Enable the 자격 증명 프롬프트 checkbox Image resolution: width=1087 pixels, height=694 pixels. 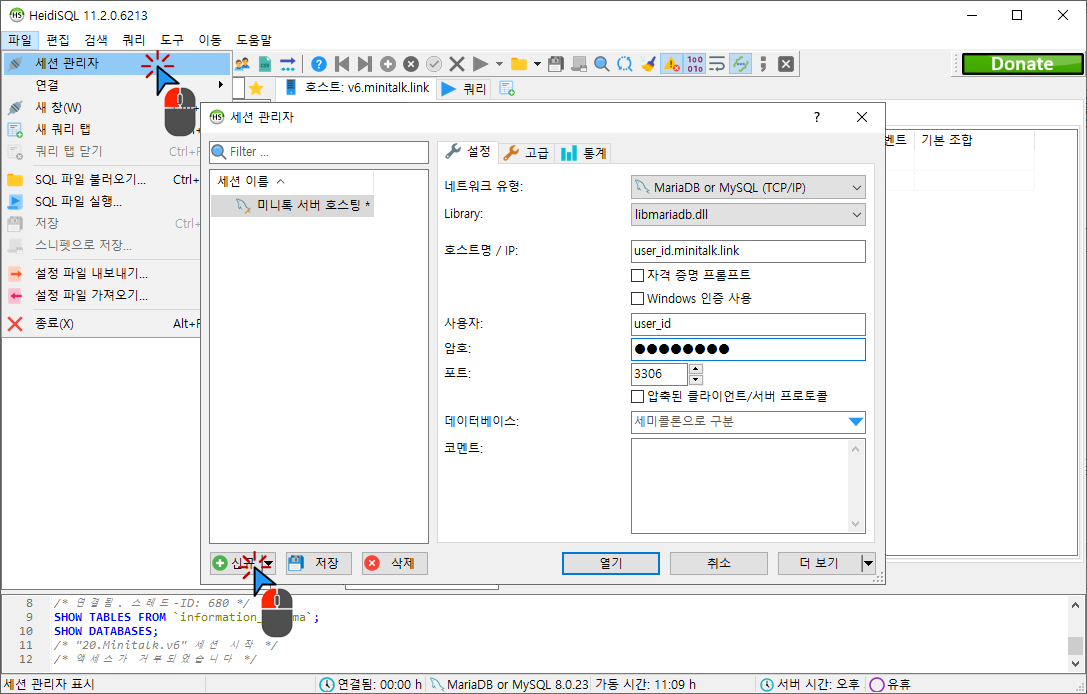(x=637, y=275)
